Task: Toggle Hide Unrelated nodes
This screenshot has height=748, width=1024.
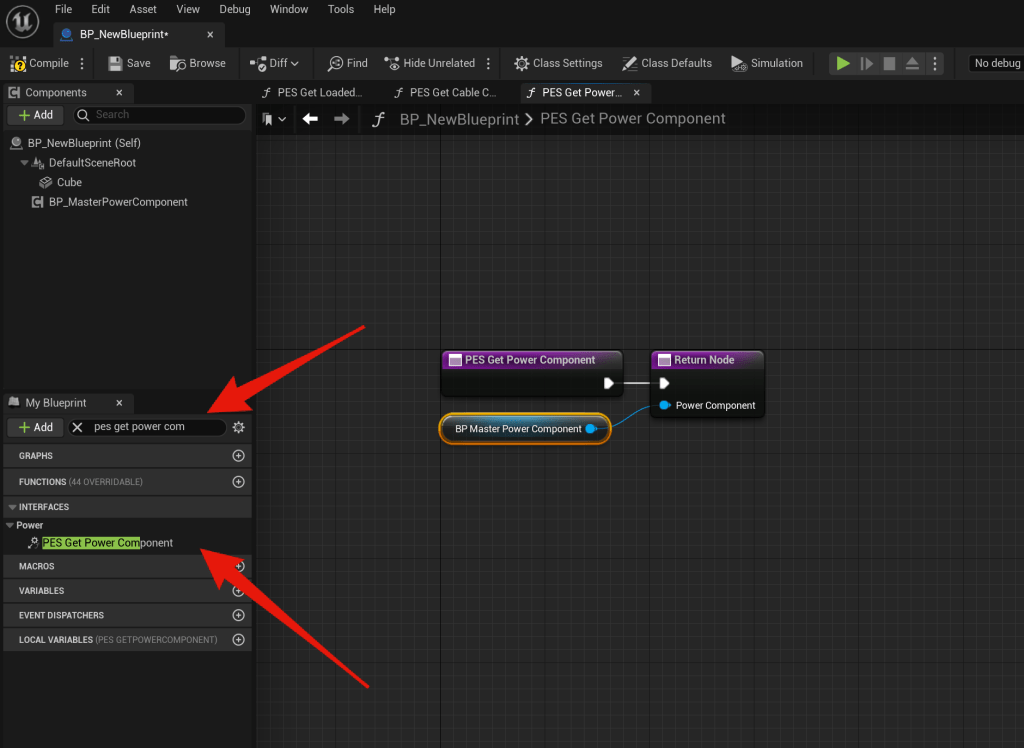Action: pos(429,63)
